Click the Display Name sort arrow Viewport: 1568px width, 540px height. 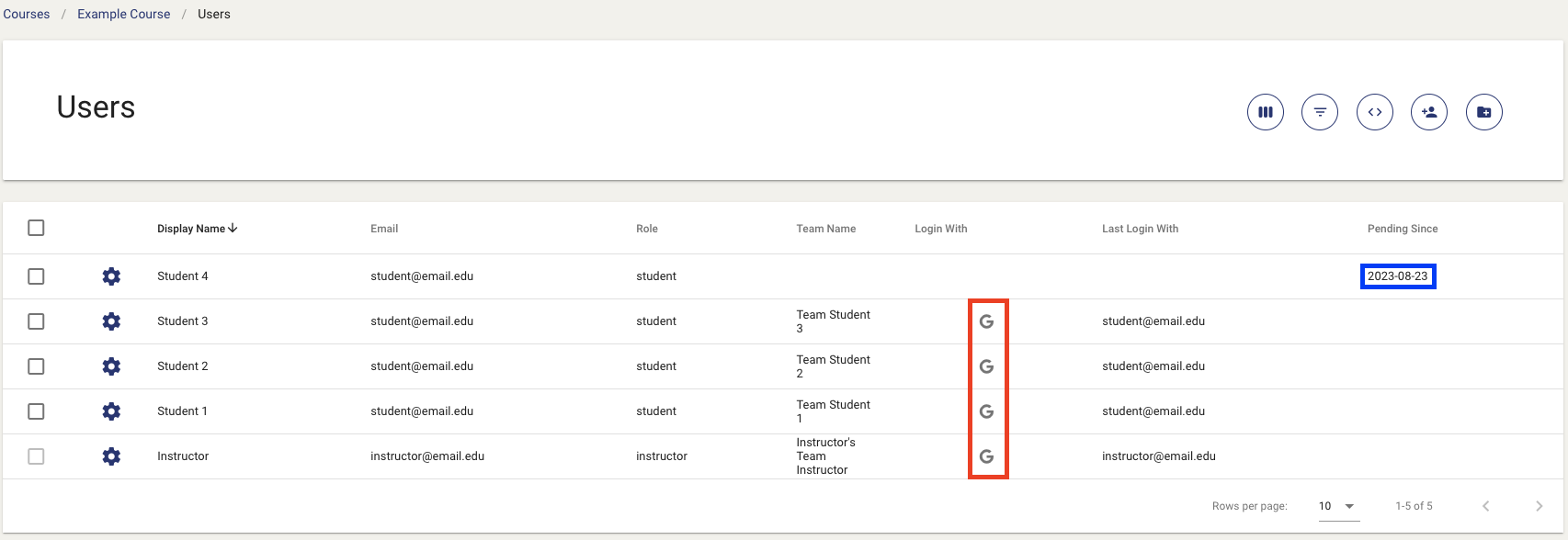233,229
